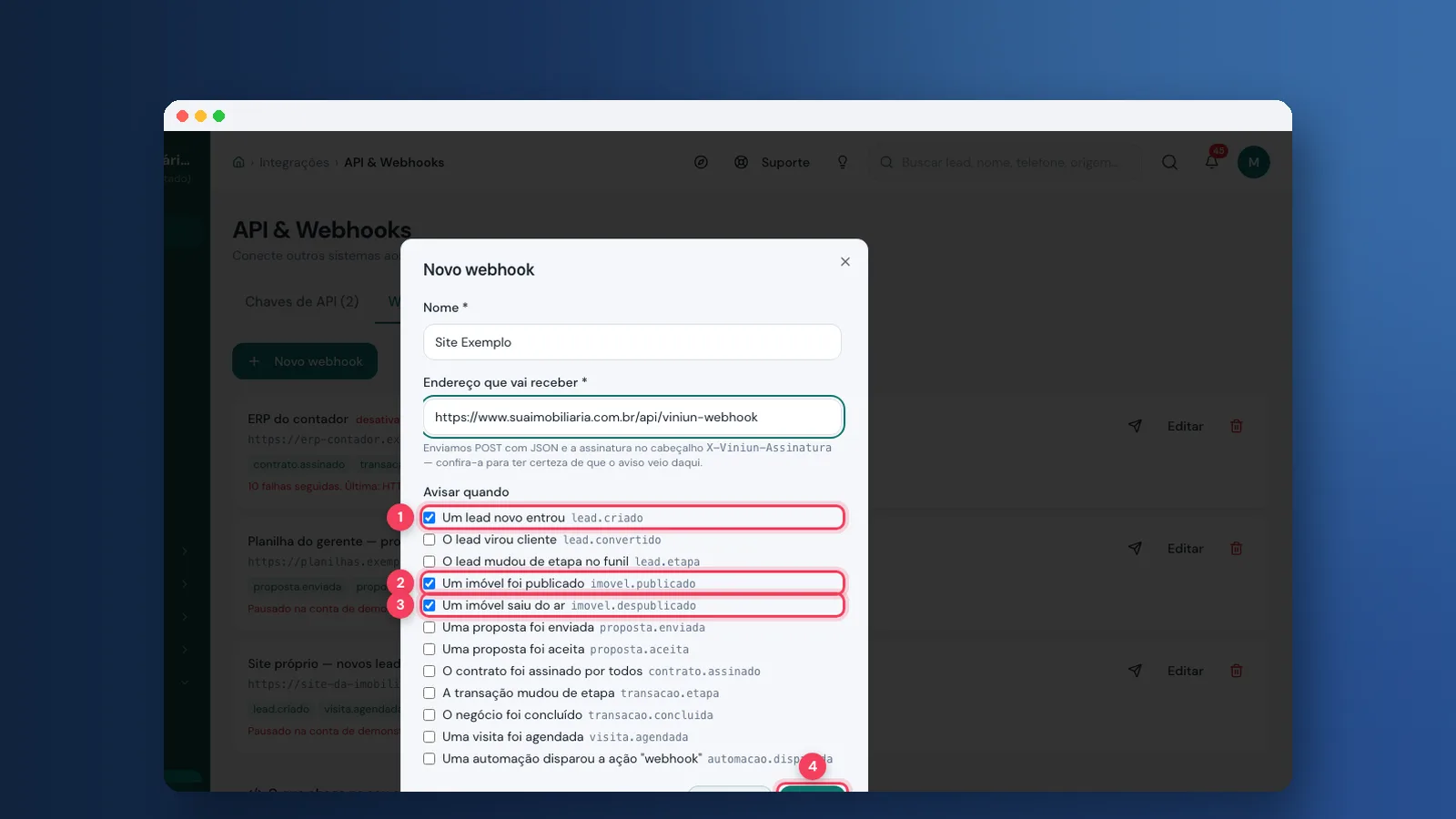Open the Suporte link
Image resolution: width=1456 pixels, height=819 pixels.
(x=785, y=162)
